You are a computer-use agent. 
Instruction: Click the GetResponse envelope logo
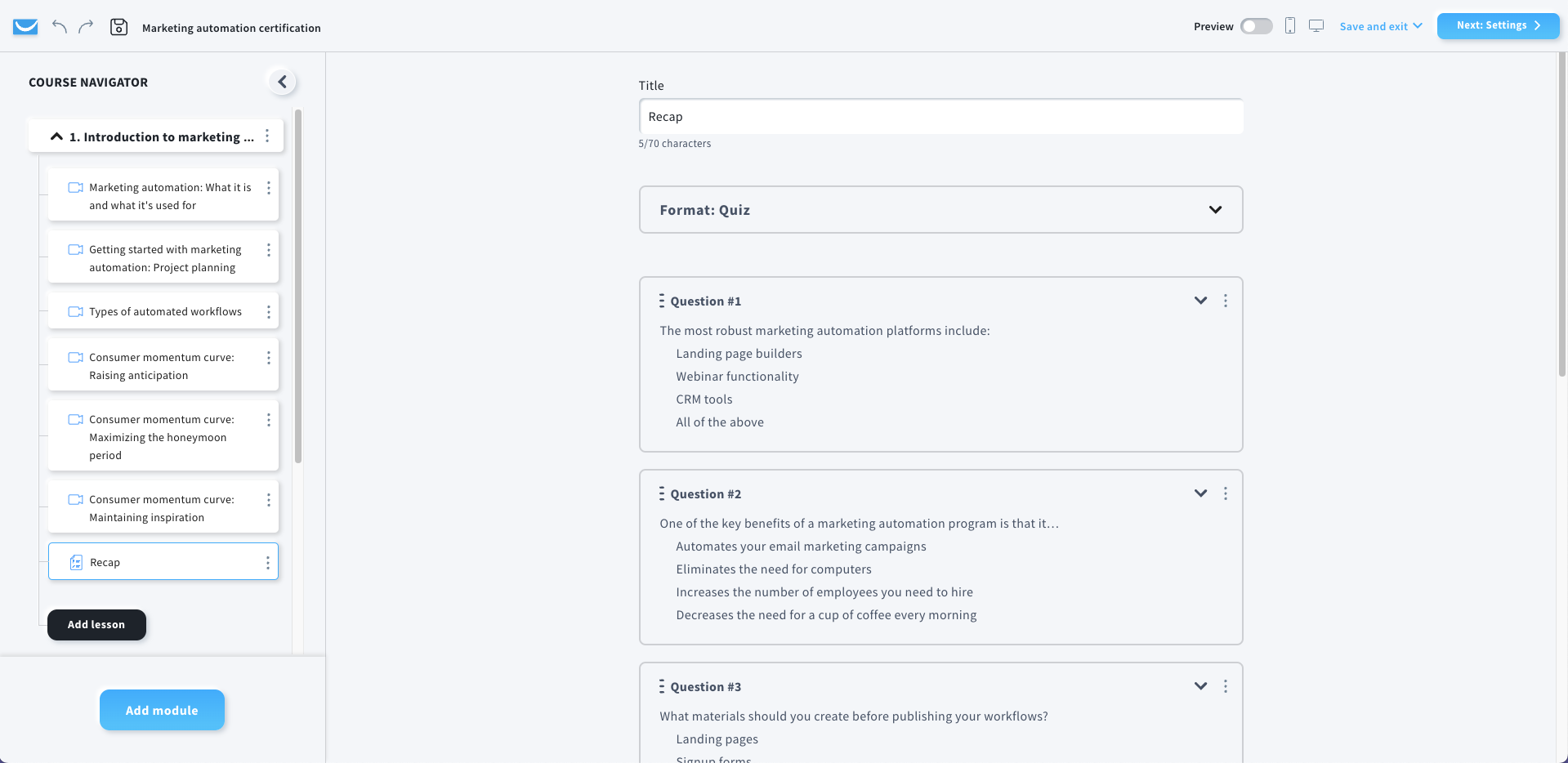tap(25, 27)
